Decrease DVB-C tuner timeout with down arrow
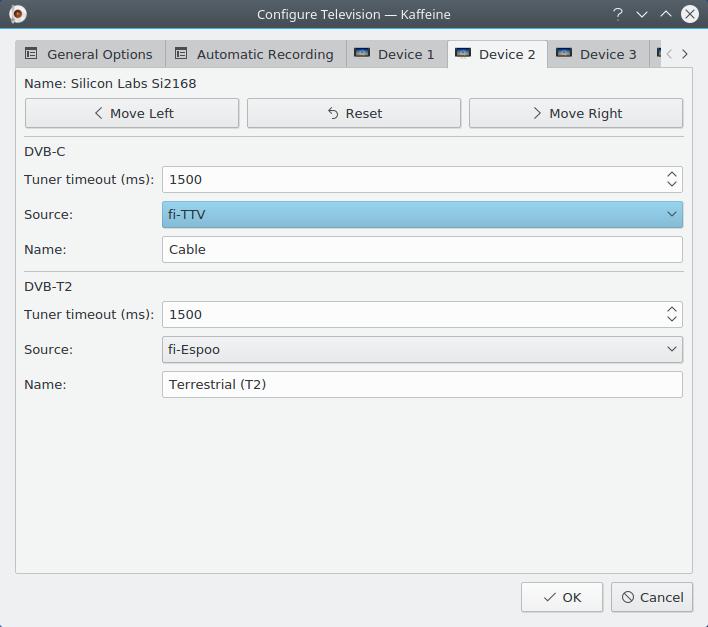708x627 pixels. tap(671, 184)
